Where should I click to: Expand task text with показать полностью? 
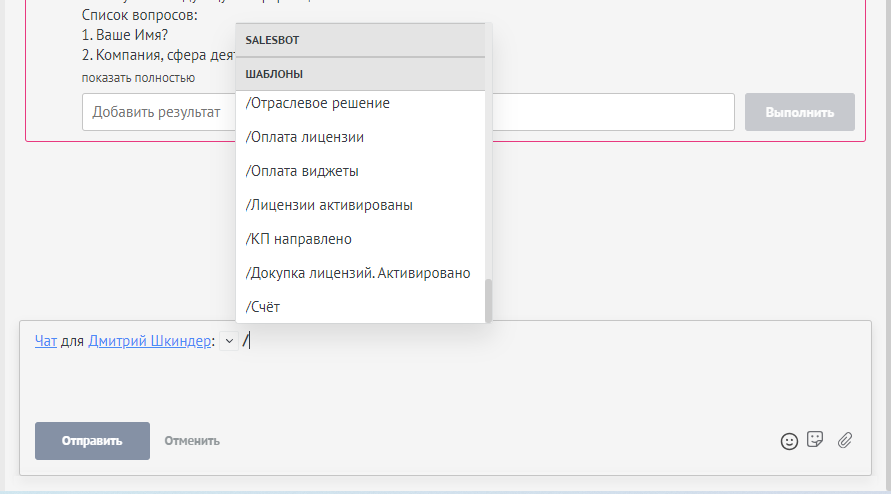pyautogui.click(x=138, y=77)
